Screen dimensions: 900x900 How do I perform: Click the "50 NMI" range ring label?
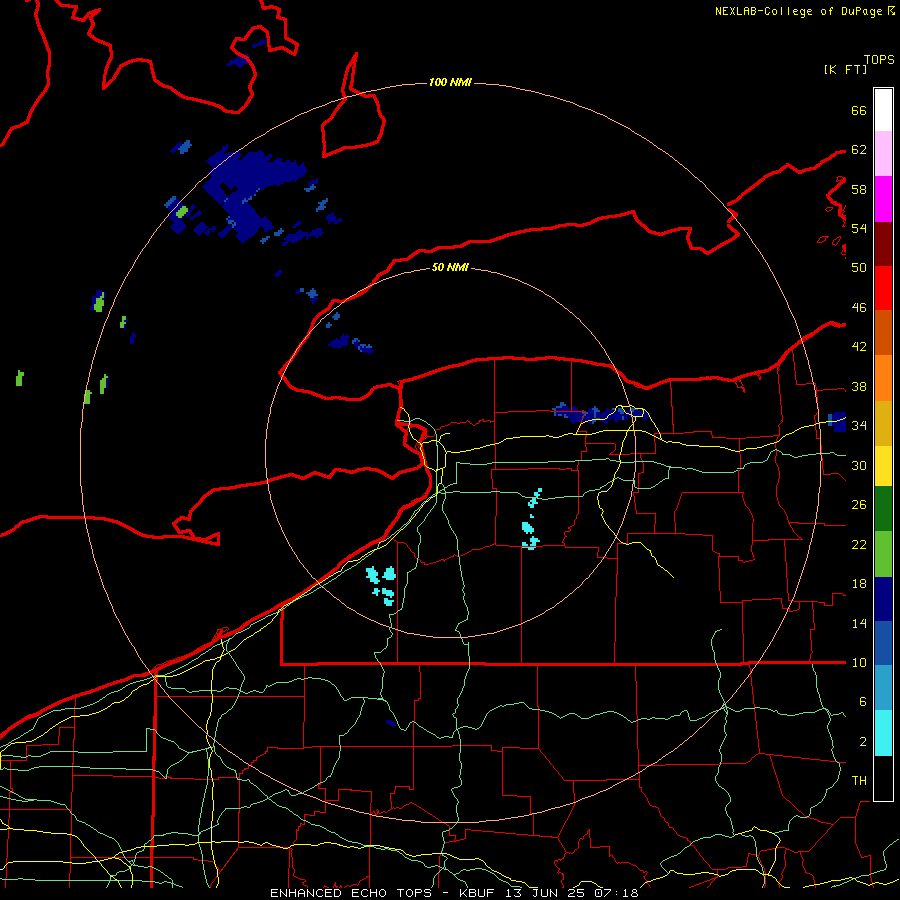(x=450, y=267)
